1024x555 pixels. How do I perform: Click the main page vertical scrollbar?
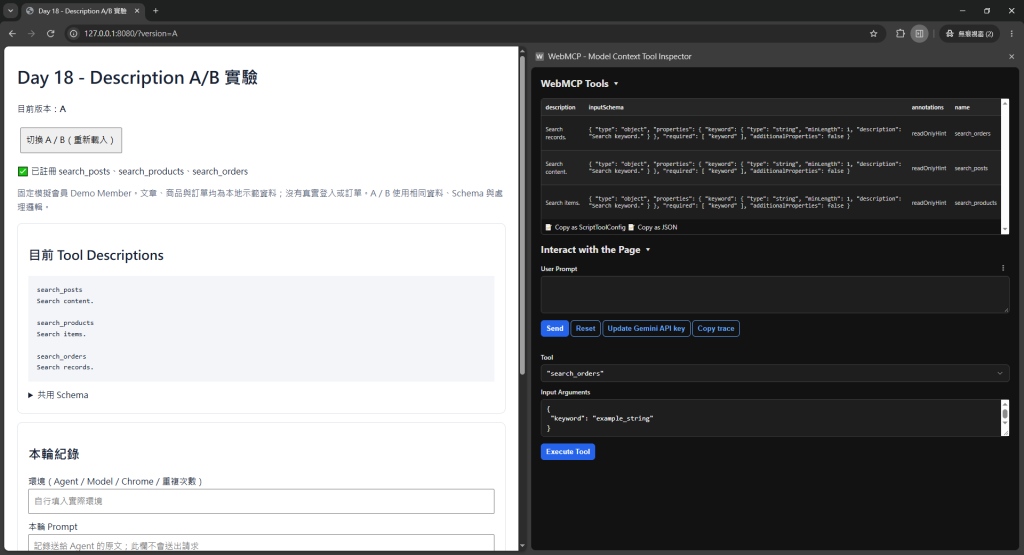point(522,215)
